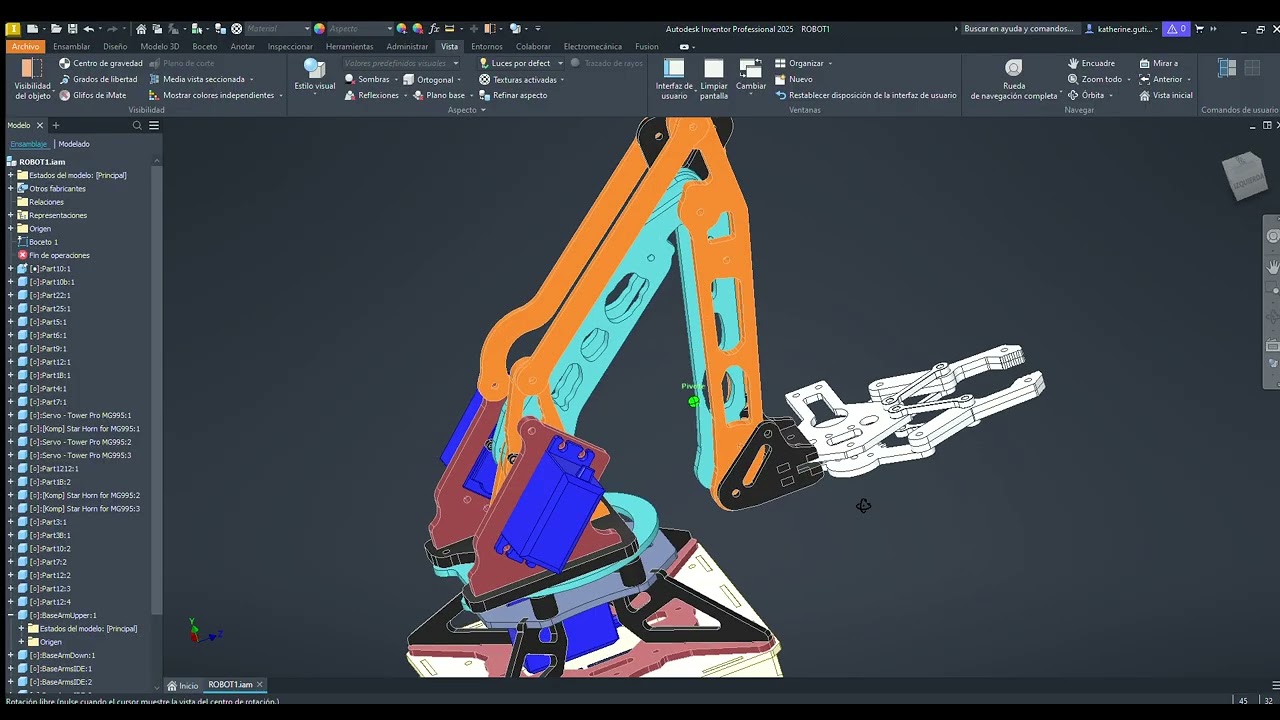
Task: Add a new browser panel tab
Action: click(x=56, y=125)
